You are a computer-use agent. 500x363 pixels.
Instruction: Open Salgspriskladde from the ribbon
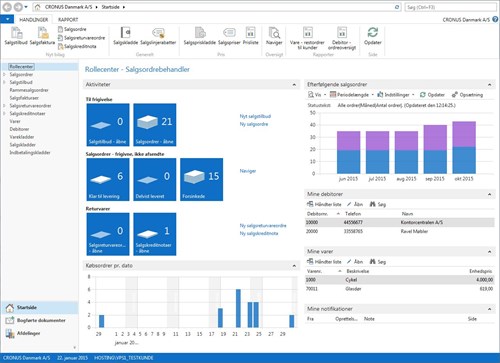pyautogui.click(x=200, y=36)
